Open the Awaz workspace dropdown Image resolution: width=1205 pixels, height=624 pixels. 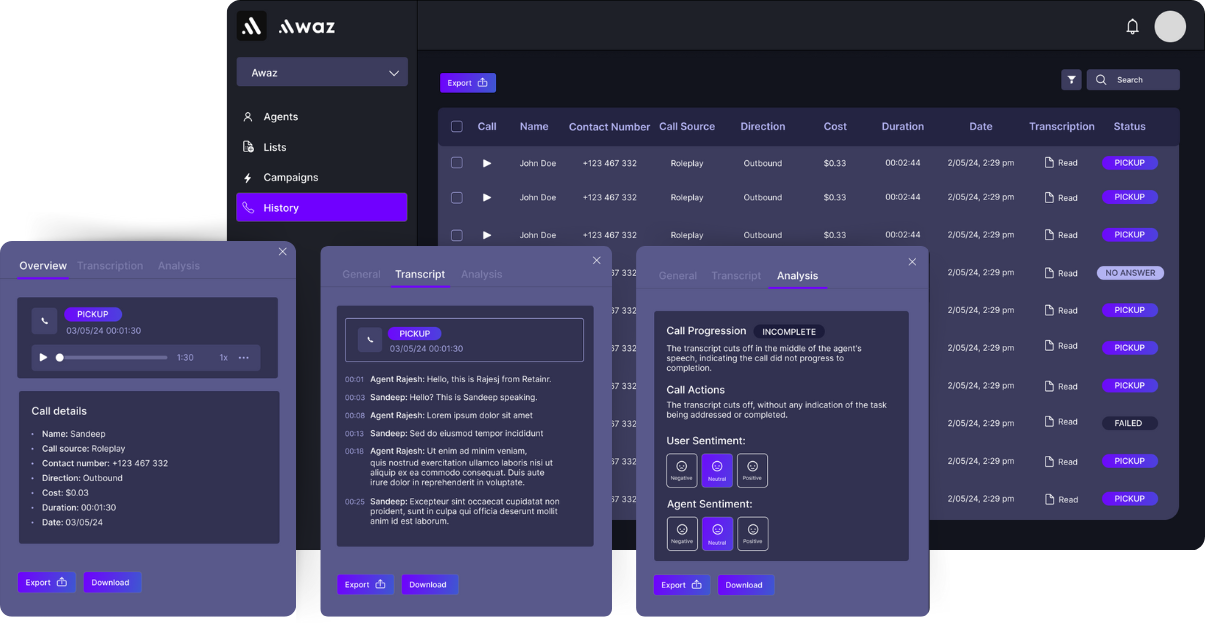(322, 73)
